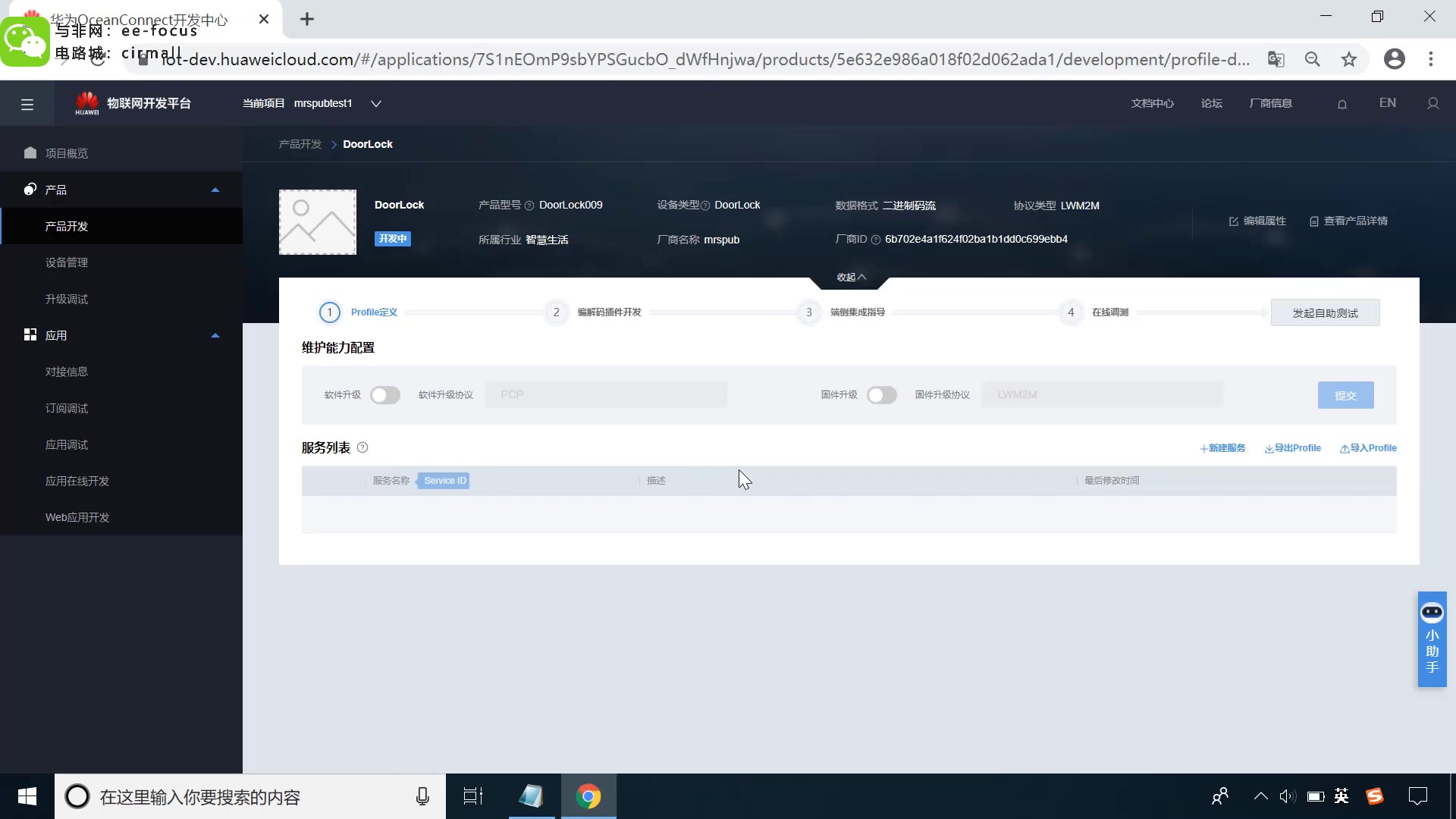Click 收起 to collapse product header
This screenshot has height=819, width=1456.
coord(850,278)
